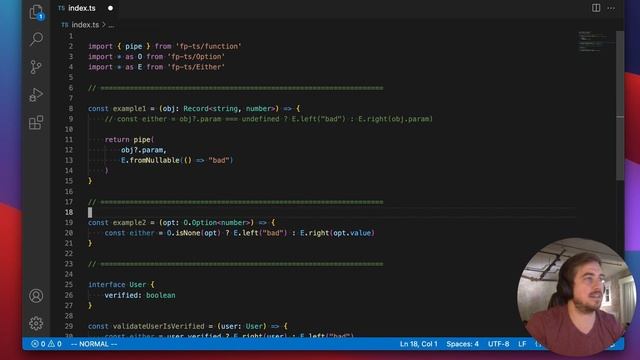This screenshot has width=640, height=360.
Task: Open the Explorer view in activity bar
Action: (x=36, y=12)
